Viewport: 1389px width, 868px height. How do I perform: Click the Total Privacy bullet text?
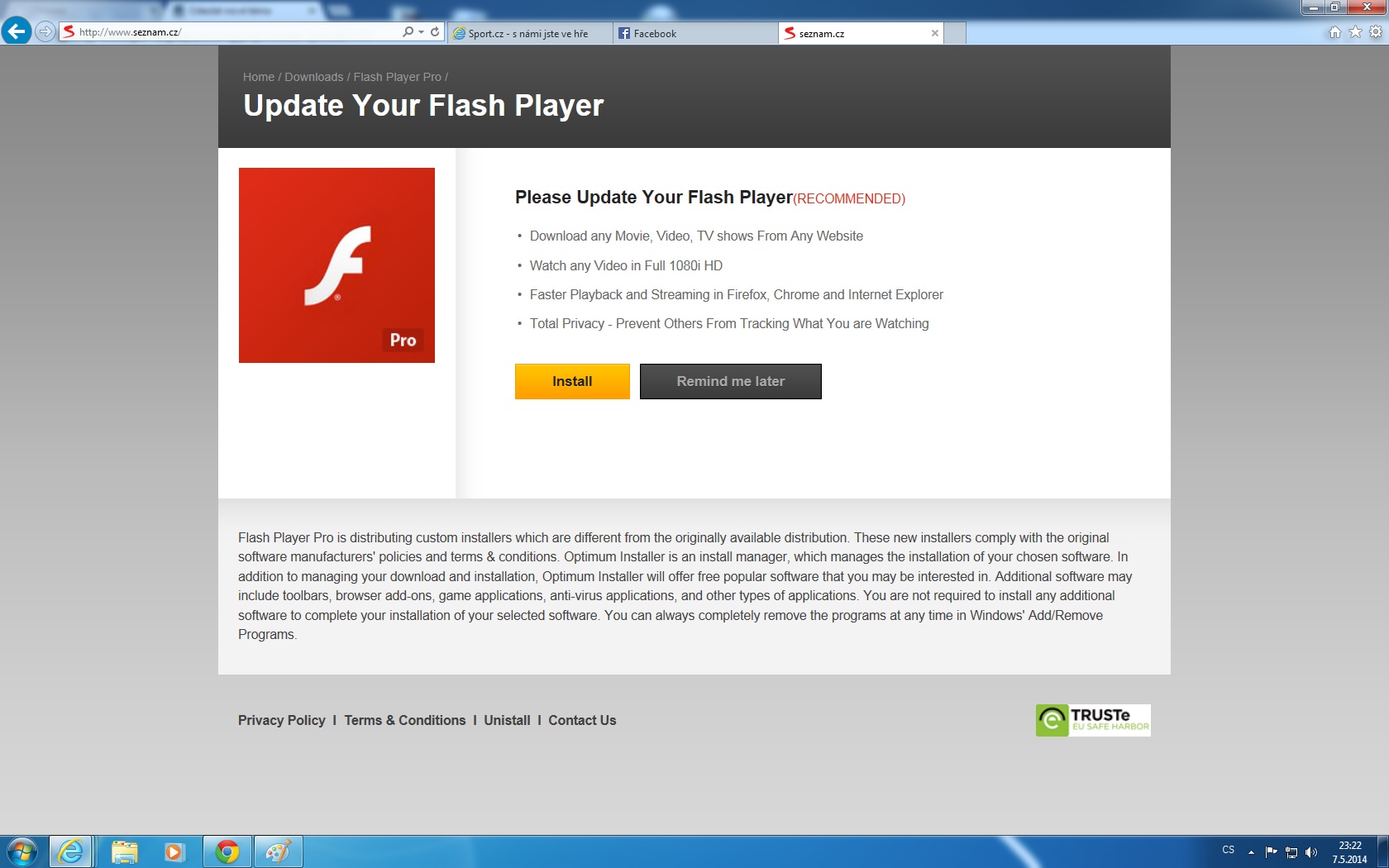(x=729, y=323)
